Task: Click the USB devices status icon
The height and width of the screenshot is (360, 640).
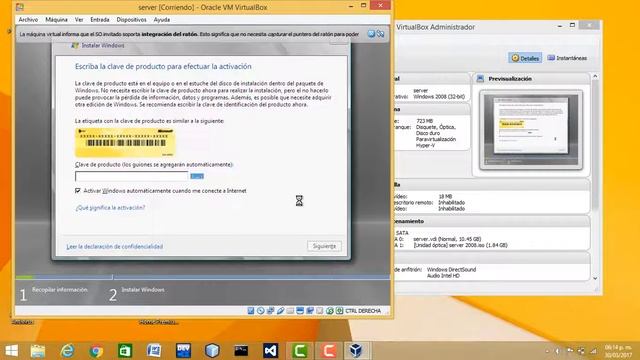Action: coord(280,311)
